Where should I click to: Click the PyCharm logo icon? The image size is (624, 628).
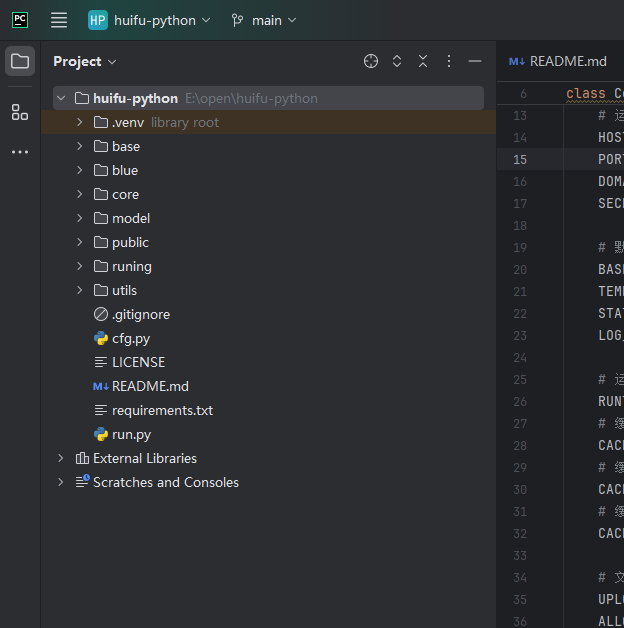[x=20, y=20]
